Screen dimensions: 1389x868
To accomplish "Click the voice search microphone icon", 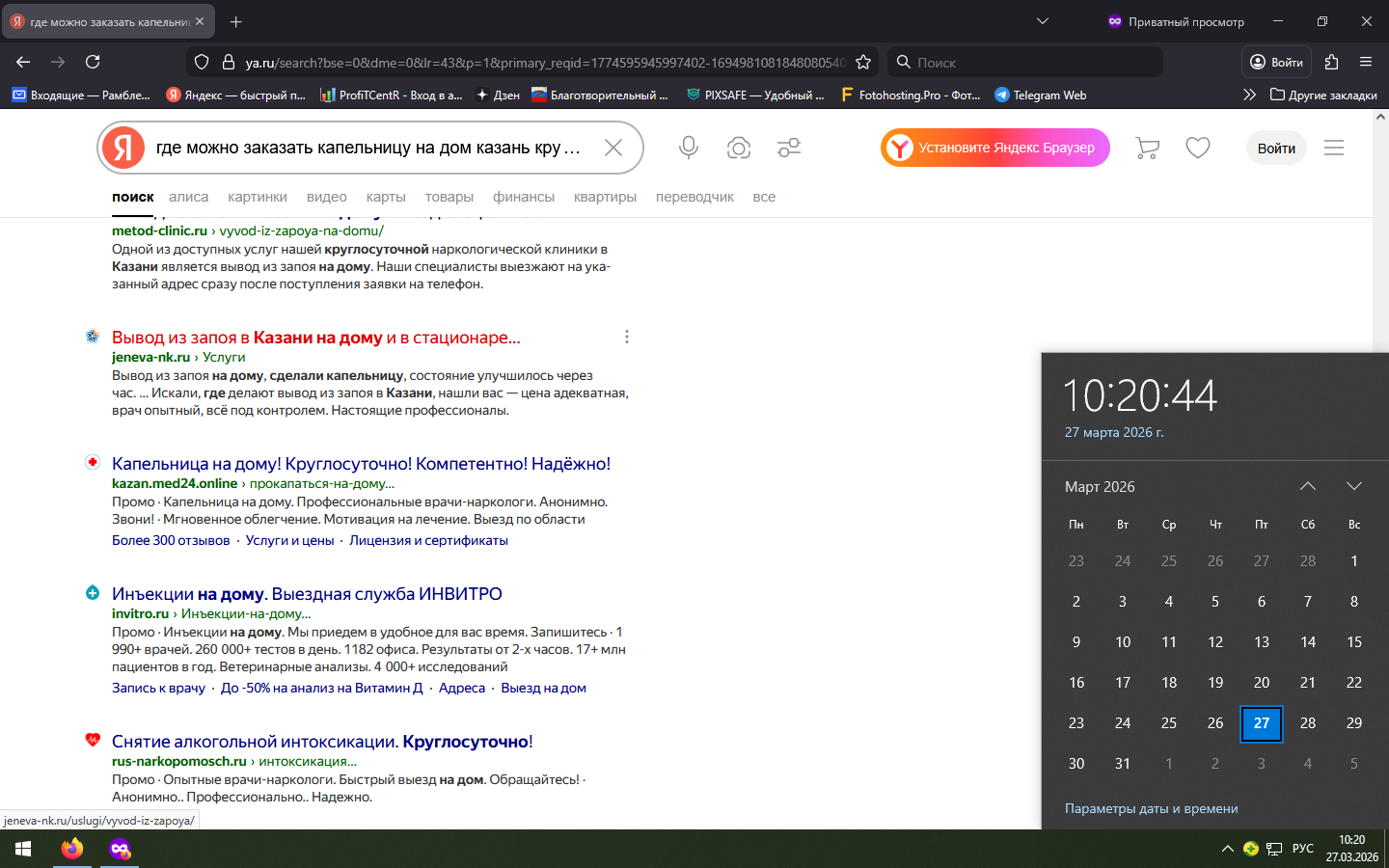I will [x=688, y=148].
